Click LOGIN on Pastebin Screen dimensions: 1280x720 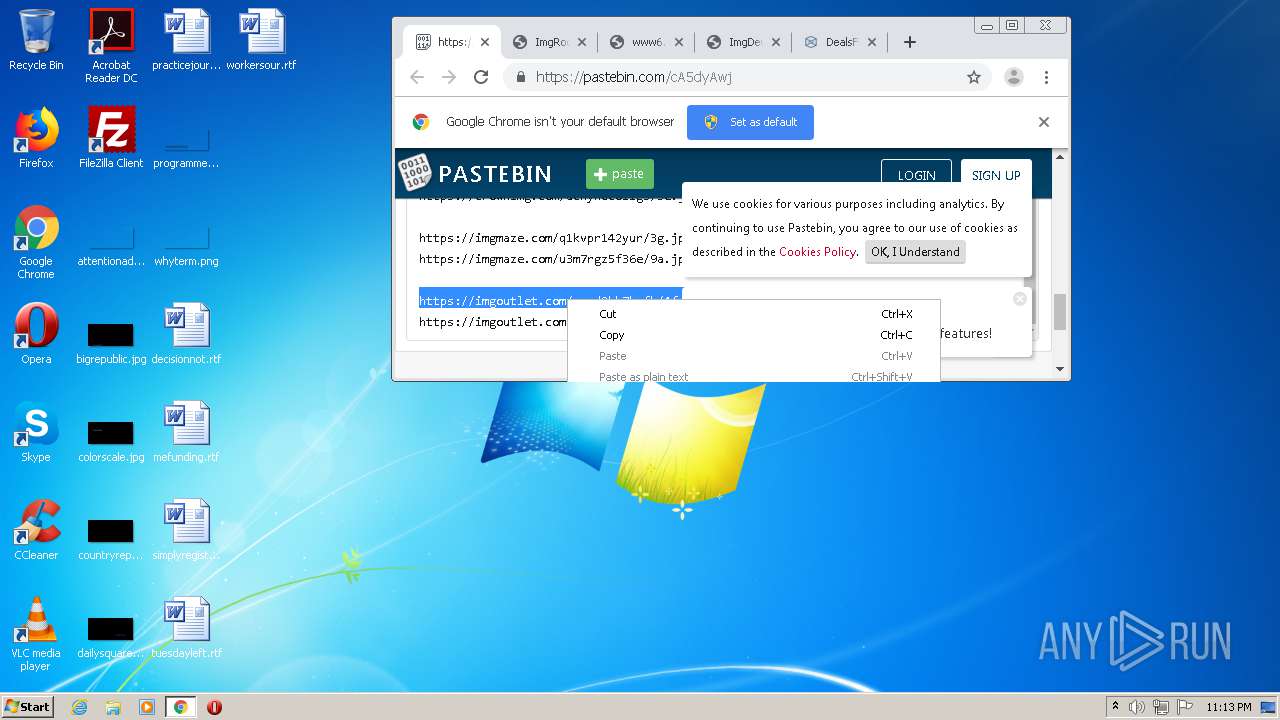[916, 175]
